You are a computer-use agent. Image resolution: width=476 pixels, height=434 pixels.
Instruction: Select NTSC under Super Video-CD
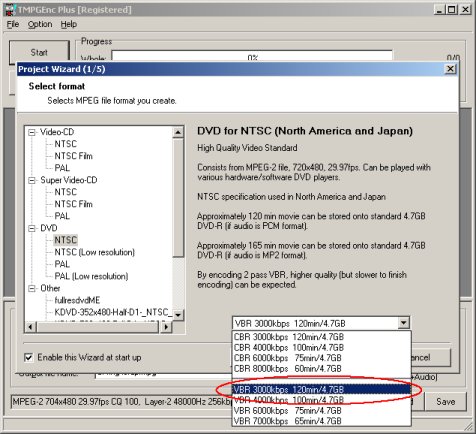66,192
